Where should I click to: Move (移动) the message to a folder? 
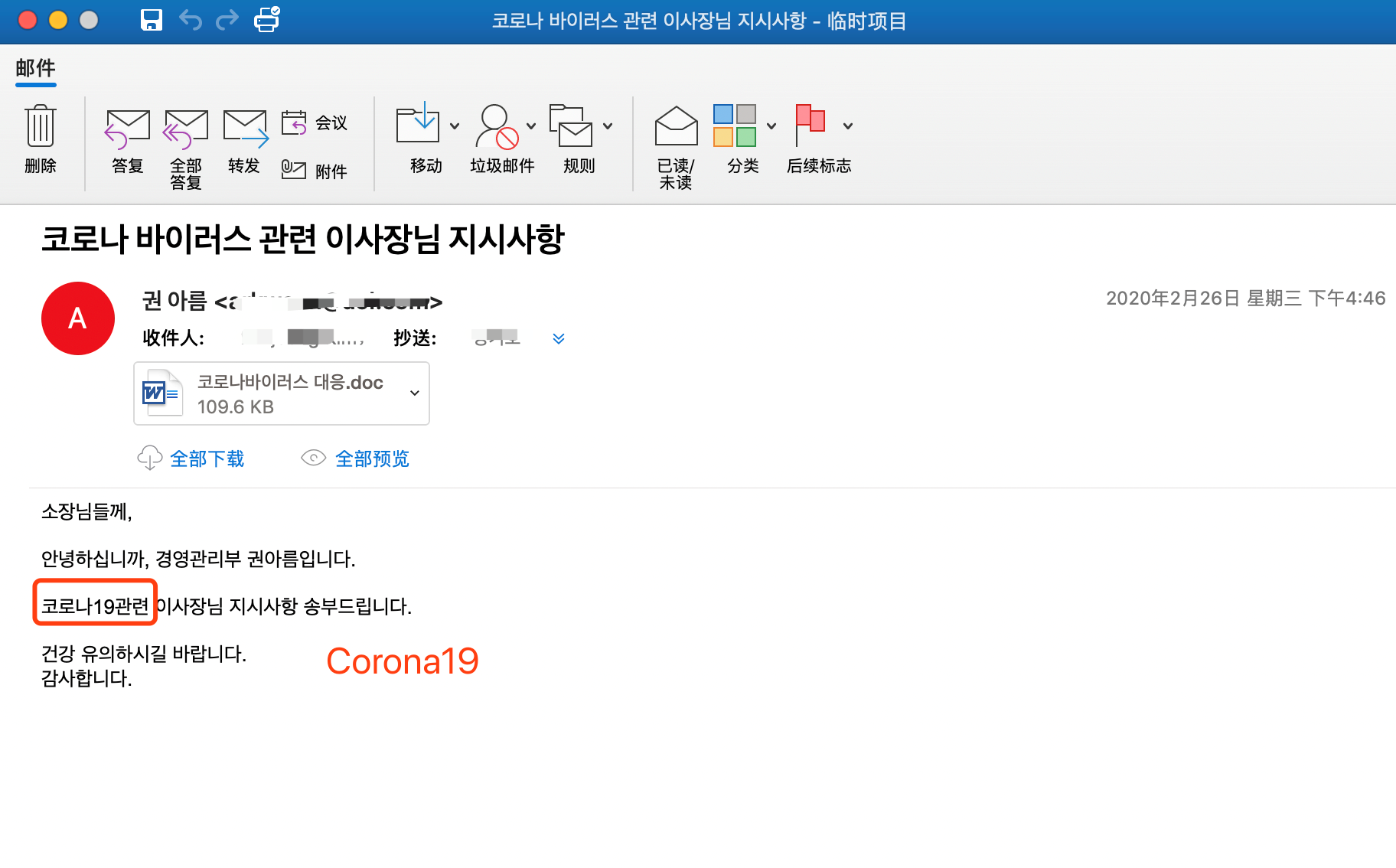pyautogui.click(x=418, y=139)
